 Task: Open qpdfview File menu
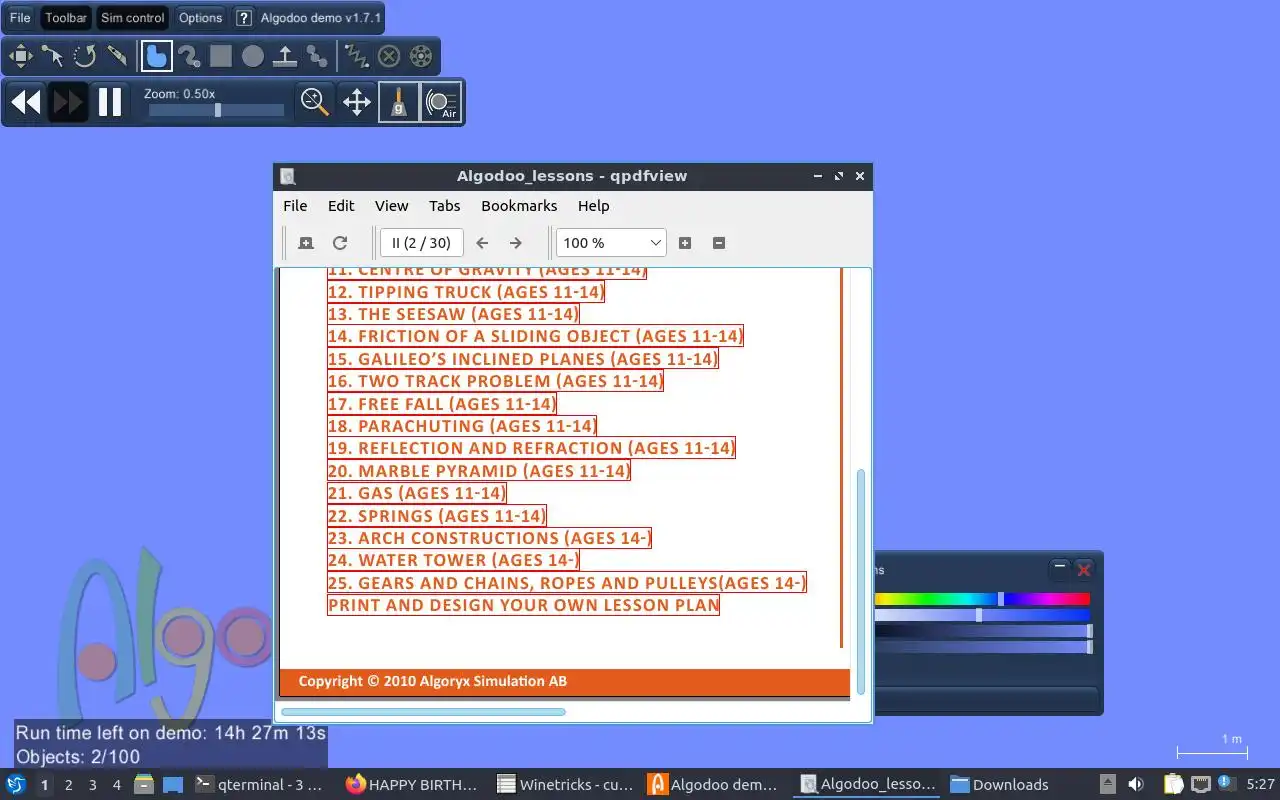pyautogui.click(x=295, y=206)
